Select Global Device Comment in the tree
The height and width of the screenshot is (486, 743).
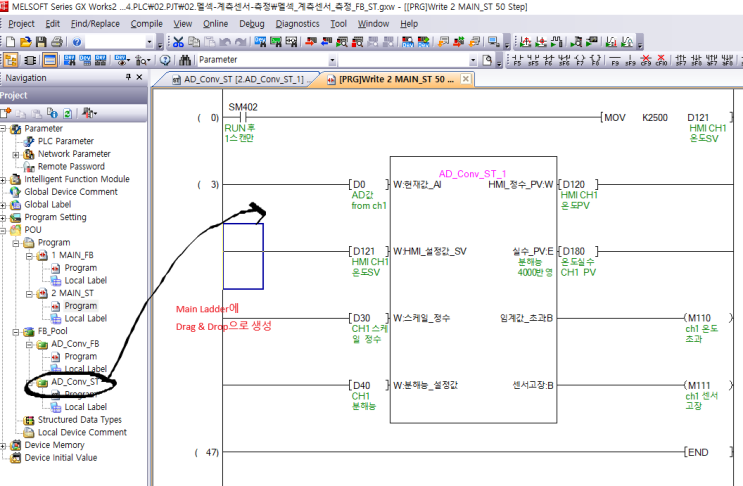click(71, 192)
